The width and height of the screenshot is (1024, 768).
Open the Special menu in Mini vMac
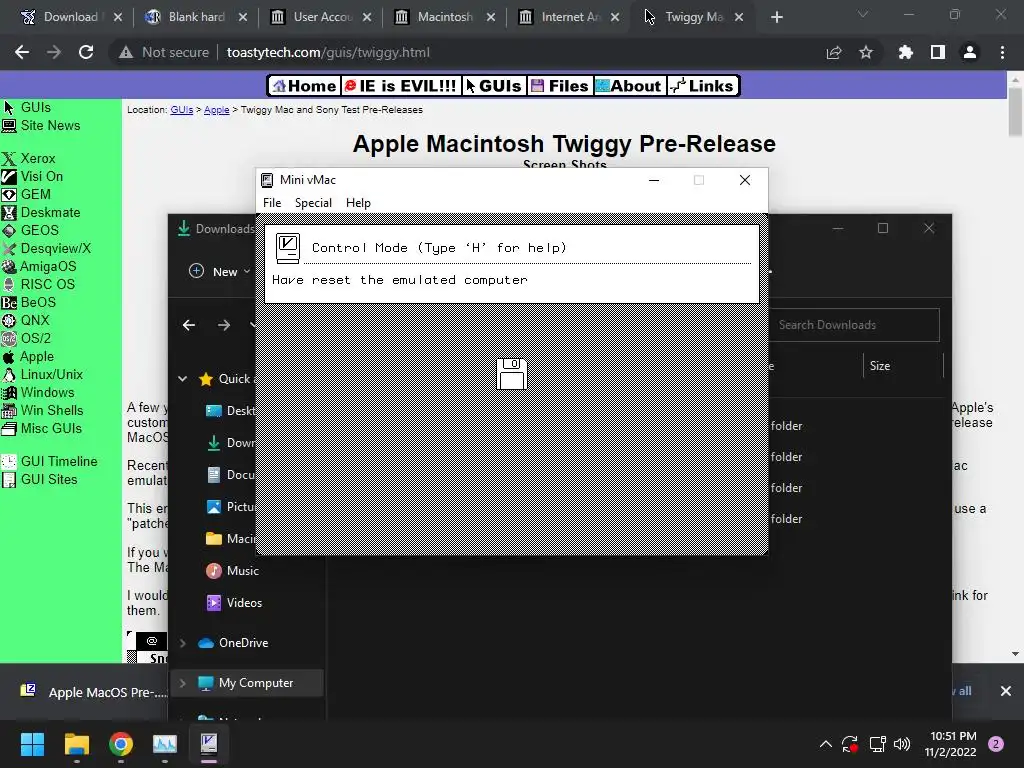click(x=313, y=202)
